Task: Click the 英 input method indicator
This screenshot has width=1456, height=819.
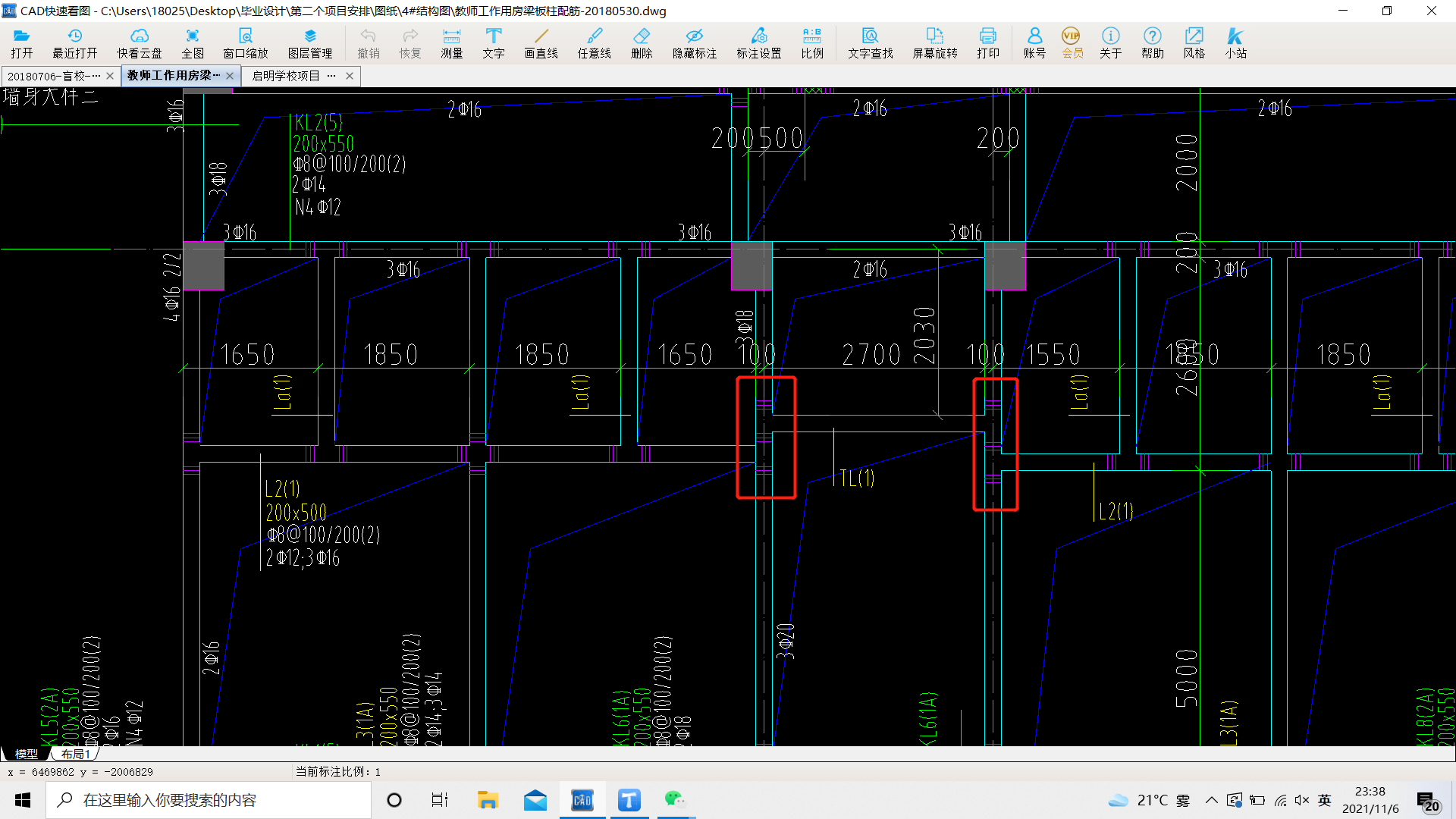Action: (x=1325, y=800)
